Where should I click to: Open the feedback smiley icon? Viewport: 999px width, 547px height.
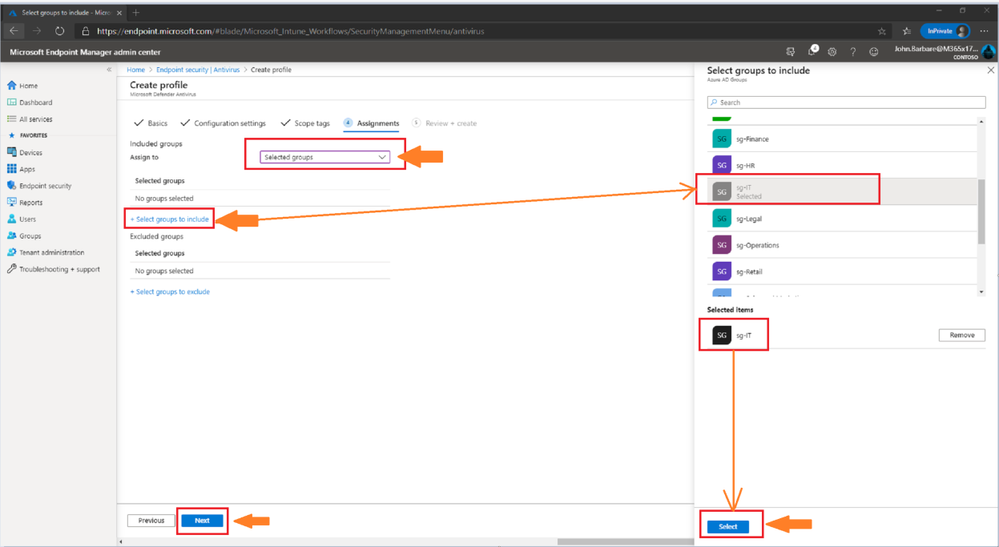[x=873, y=52]
